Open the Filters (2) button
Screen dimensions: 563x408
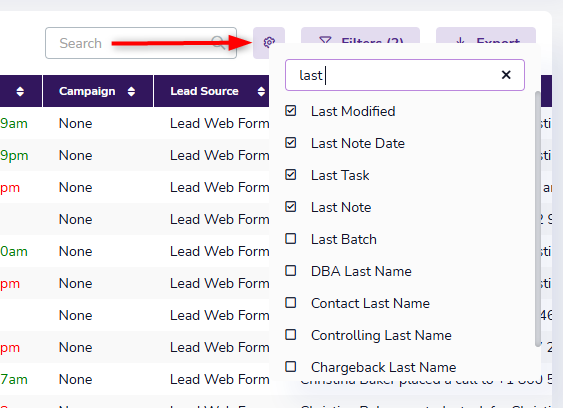click(360, 36)
